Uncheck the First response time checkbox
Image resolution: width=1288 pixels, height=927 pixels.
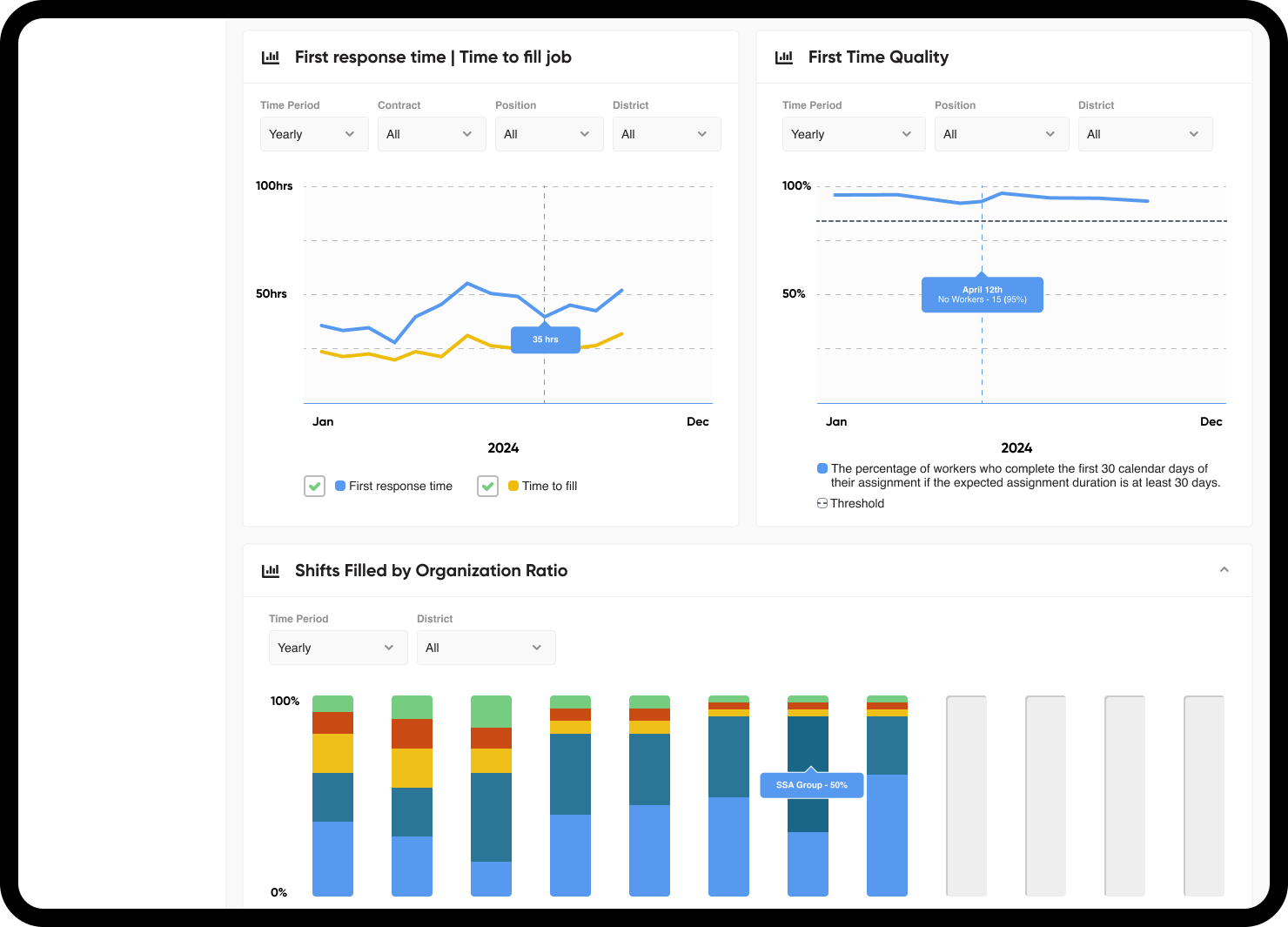(315, 486)
